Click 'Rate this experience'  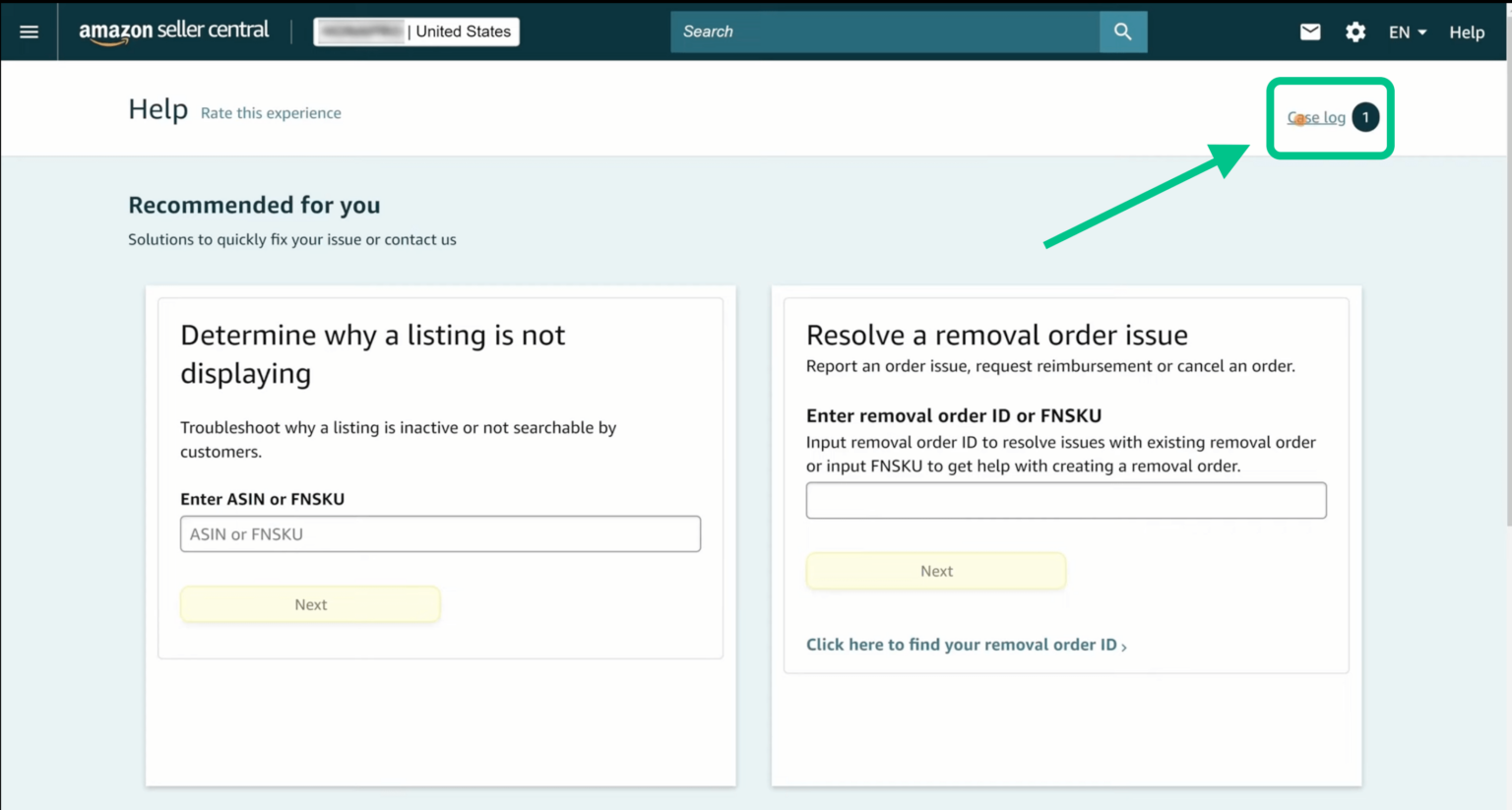[x=271, y=112]
